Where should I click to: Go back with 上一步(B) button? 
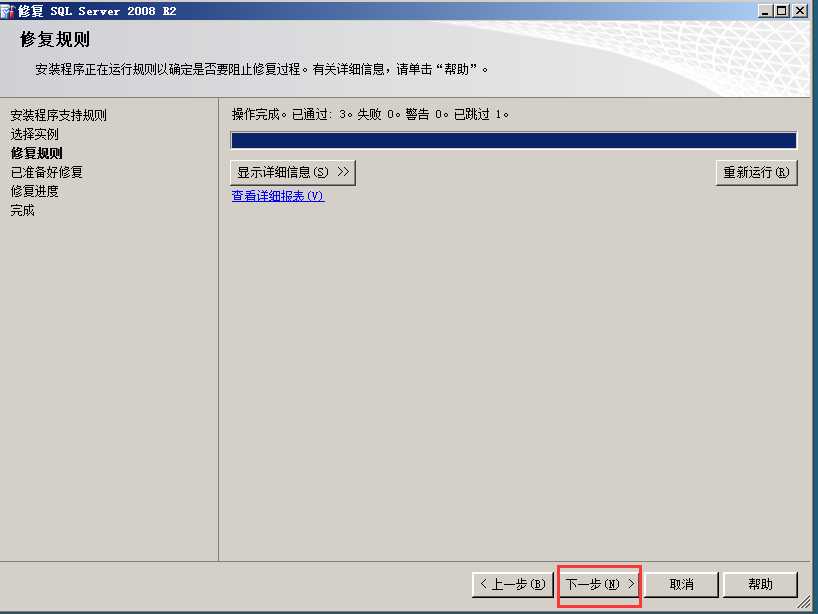tap(513, 584)
